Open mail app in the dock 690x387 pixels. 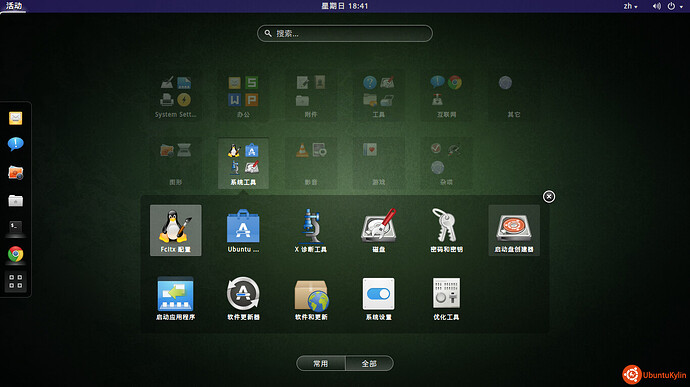tap(15, 118)
